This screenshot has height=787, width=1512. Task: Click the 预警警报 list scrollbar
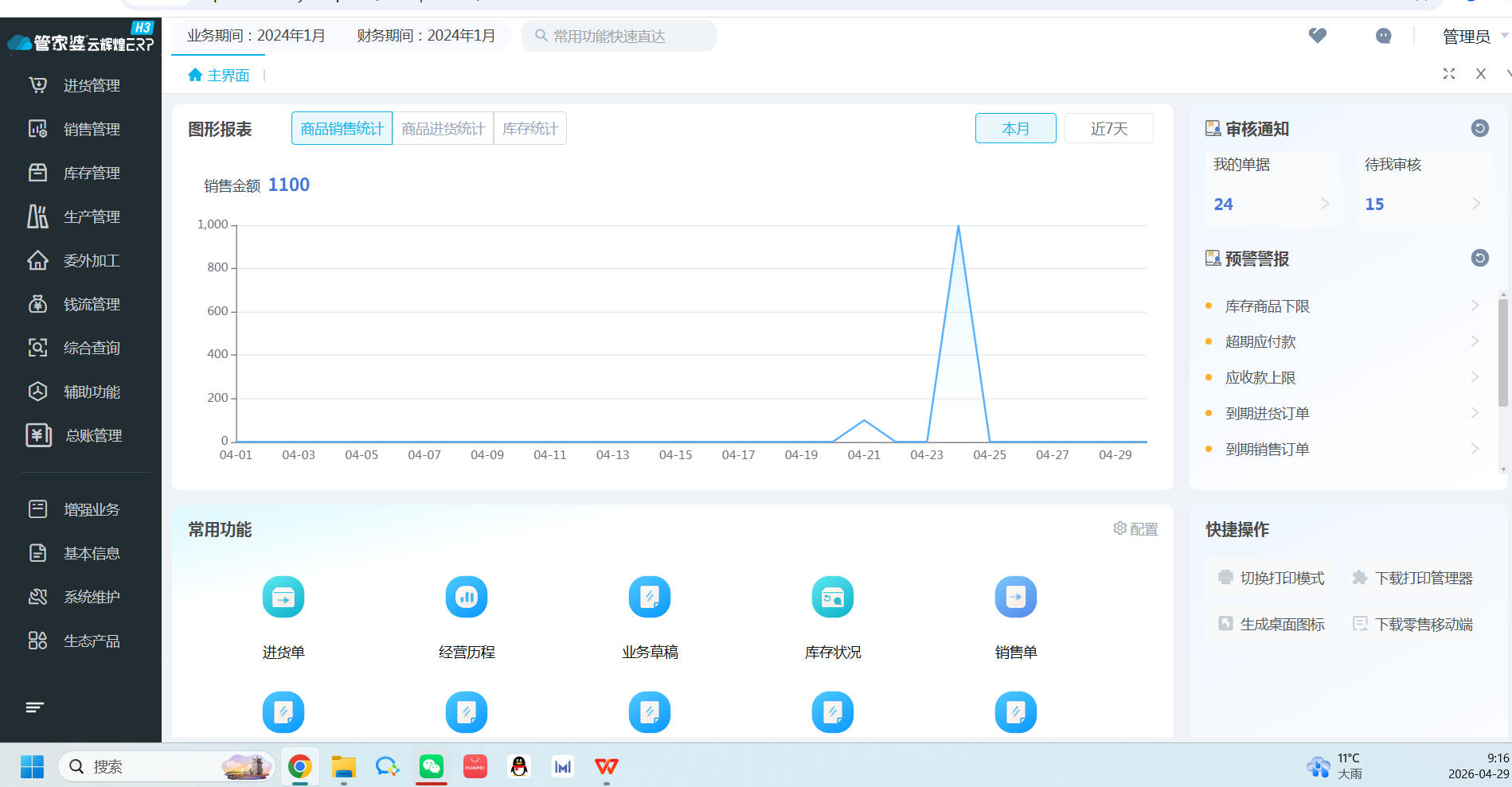pos(1502,353)
